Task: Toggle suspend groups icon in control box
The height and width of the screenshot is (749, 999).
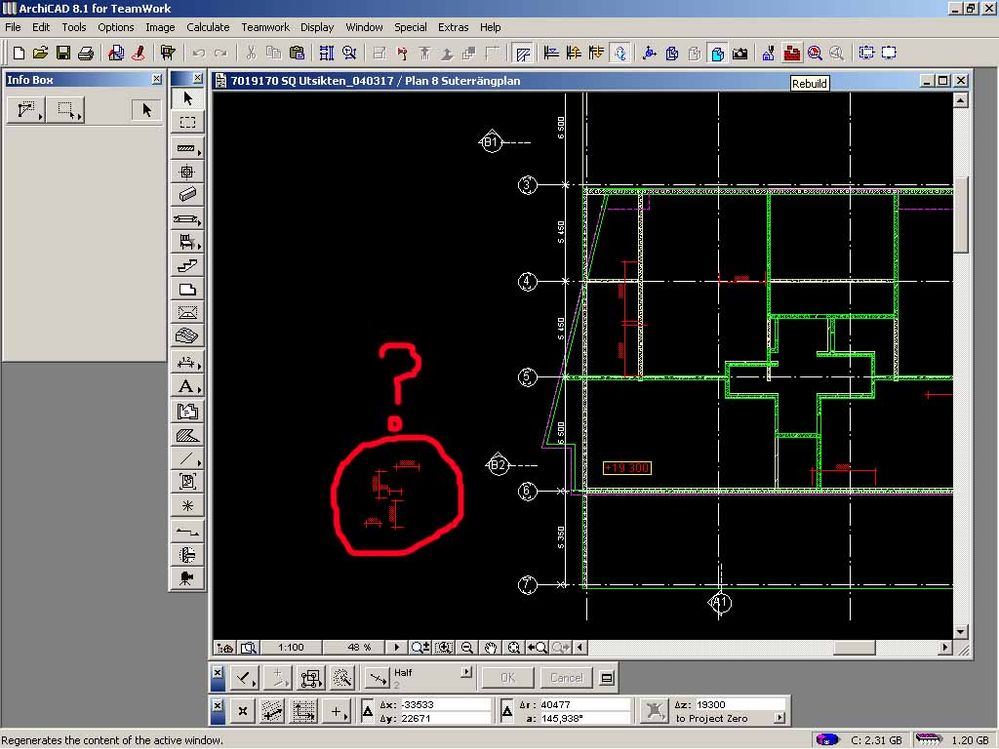Action: (x=311, y=678)
